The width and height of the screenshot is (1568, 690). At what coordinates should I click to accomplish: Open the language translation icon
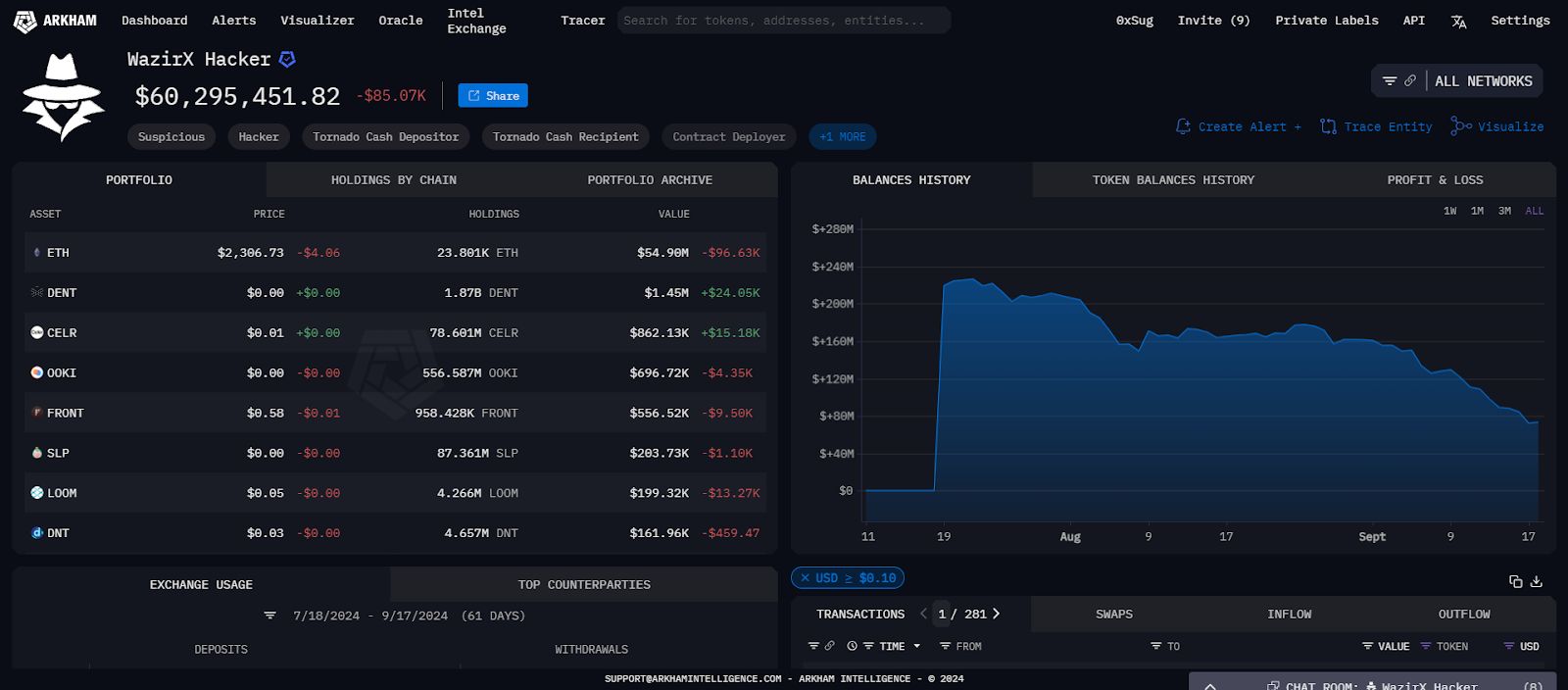[x=1458, y=22]
